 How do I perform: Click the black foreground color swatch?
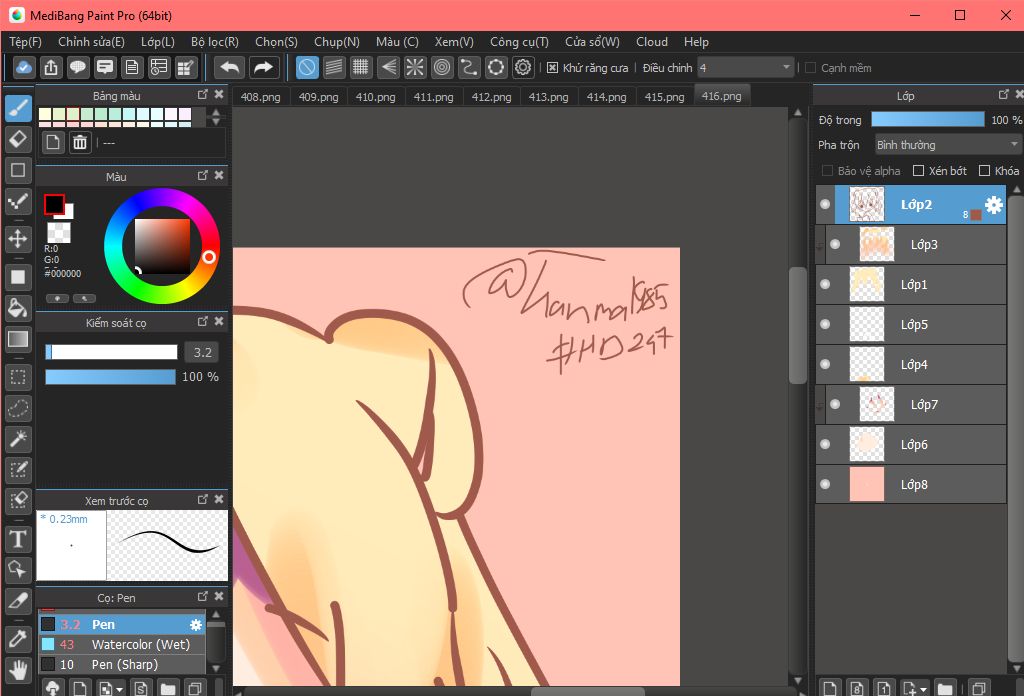tap(54, 204)
